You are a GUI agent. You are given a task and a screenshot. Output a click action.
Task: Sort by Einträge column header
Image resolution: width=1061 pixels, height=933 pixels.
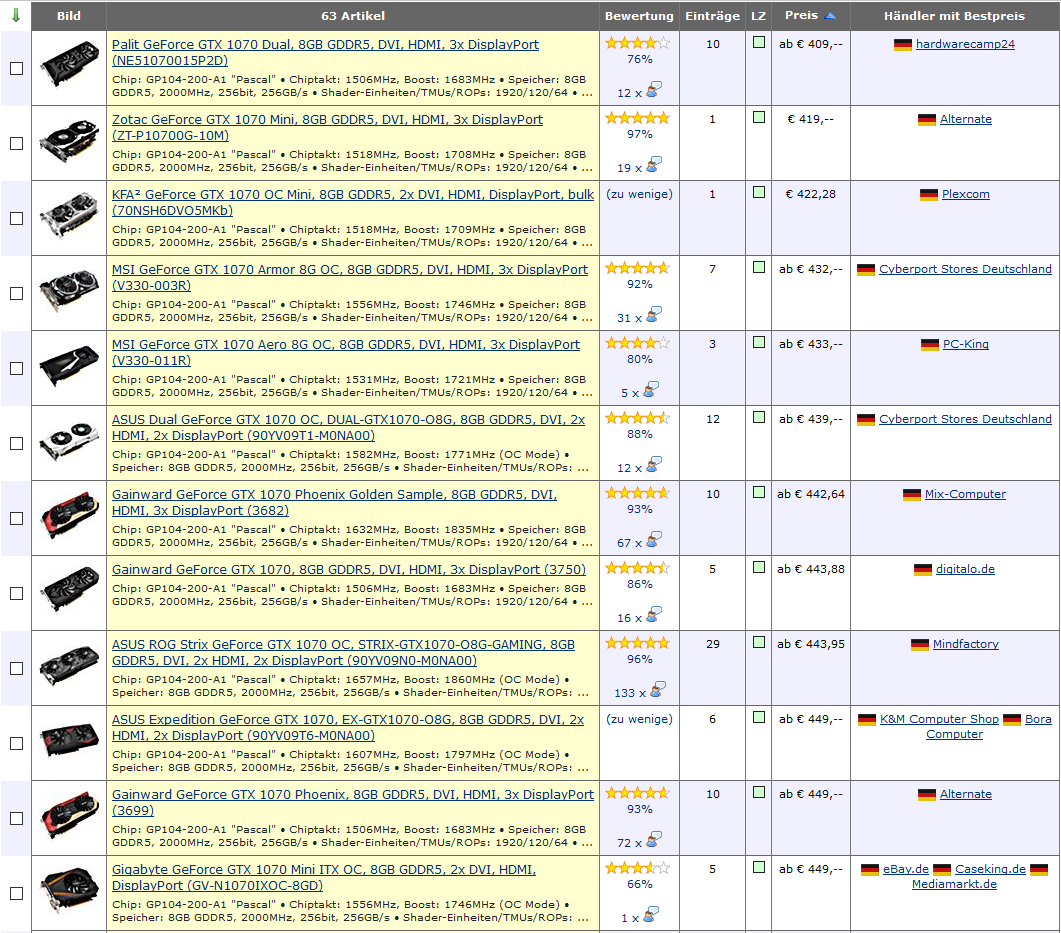click(x=713, y=16)
